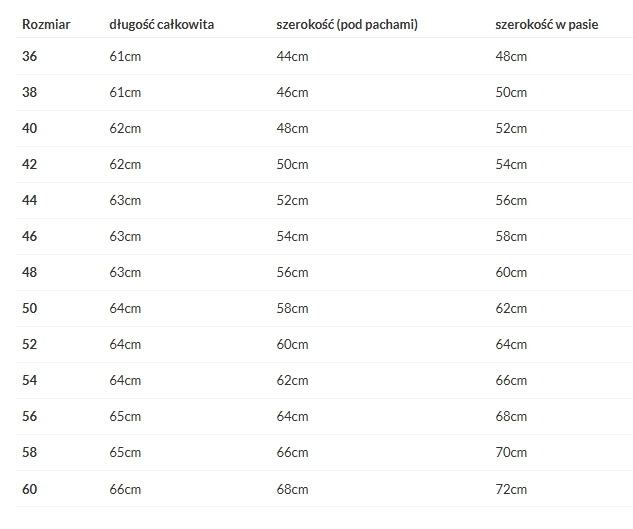Click size 58 row label
The width and height of the screenshot is (633, 529).
pyautogui.click(x=29, y=452)
